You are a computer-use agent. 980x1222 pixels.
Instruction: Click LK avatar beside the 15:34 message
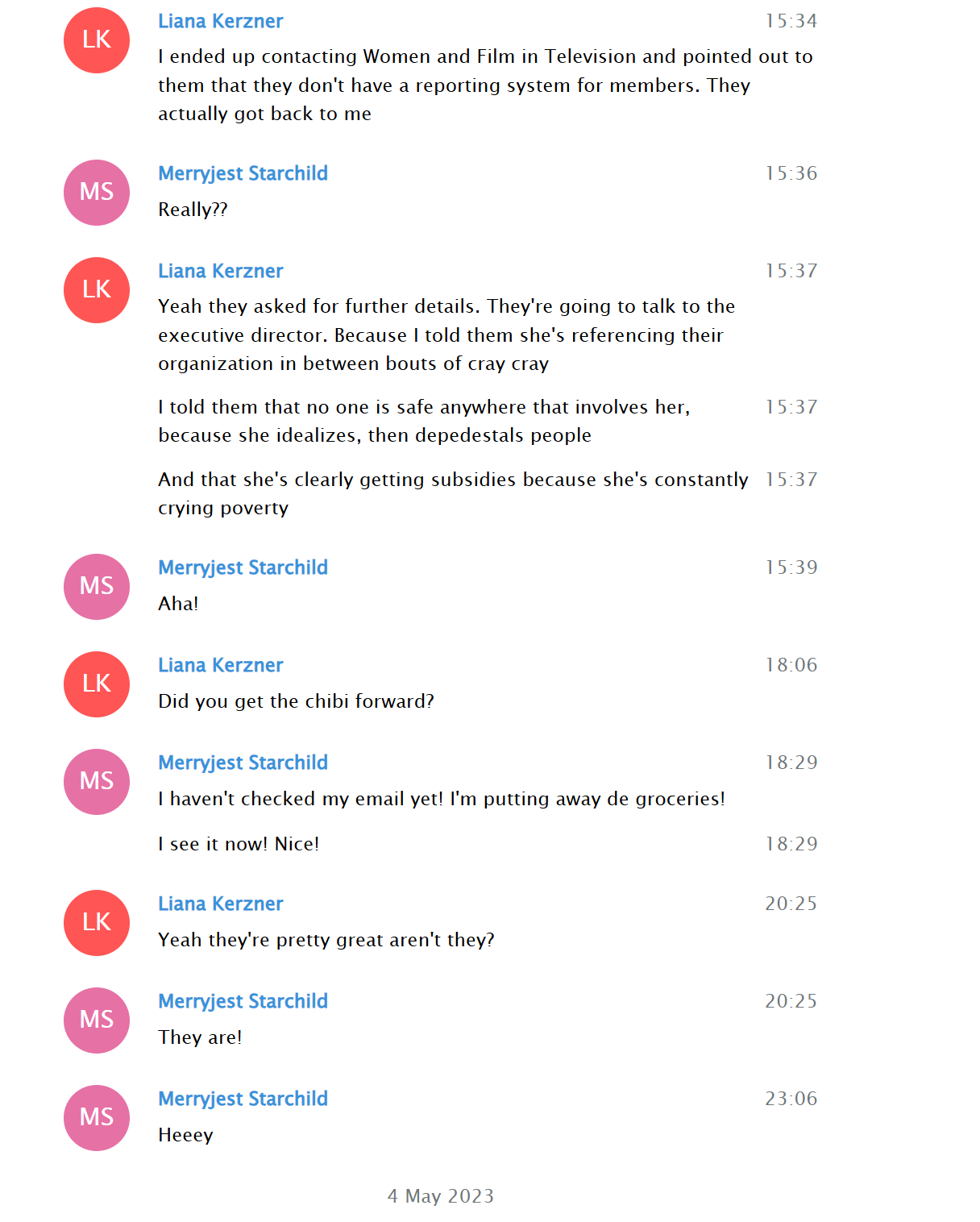97,40
